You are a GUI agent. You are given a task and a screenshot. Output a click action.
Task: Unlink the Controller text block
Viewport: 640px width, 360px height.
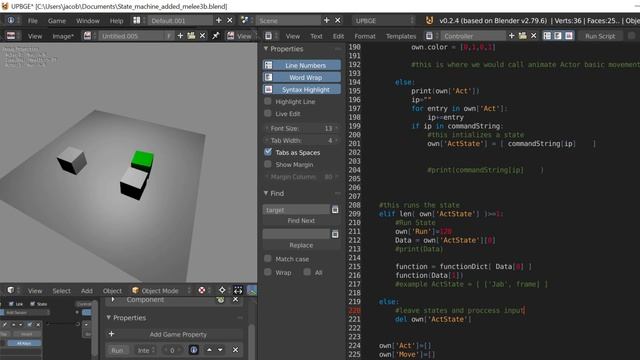[x=533, y=36]
